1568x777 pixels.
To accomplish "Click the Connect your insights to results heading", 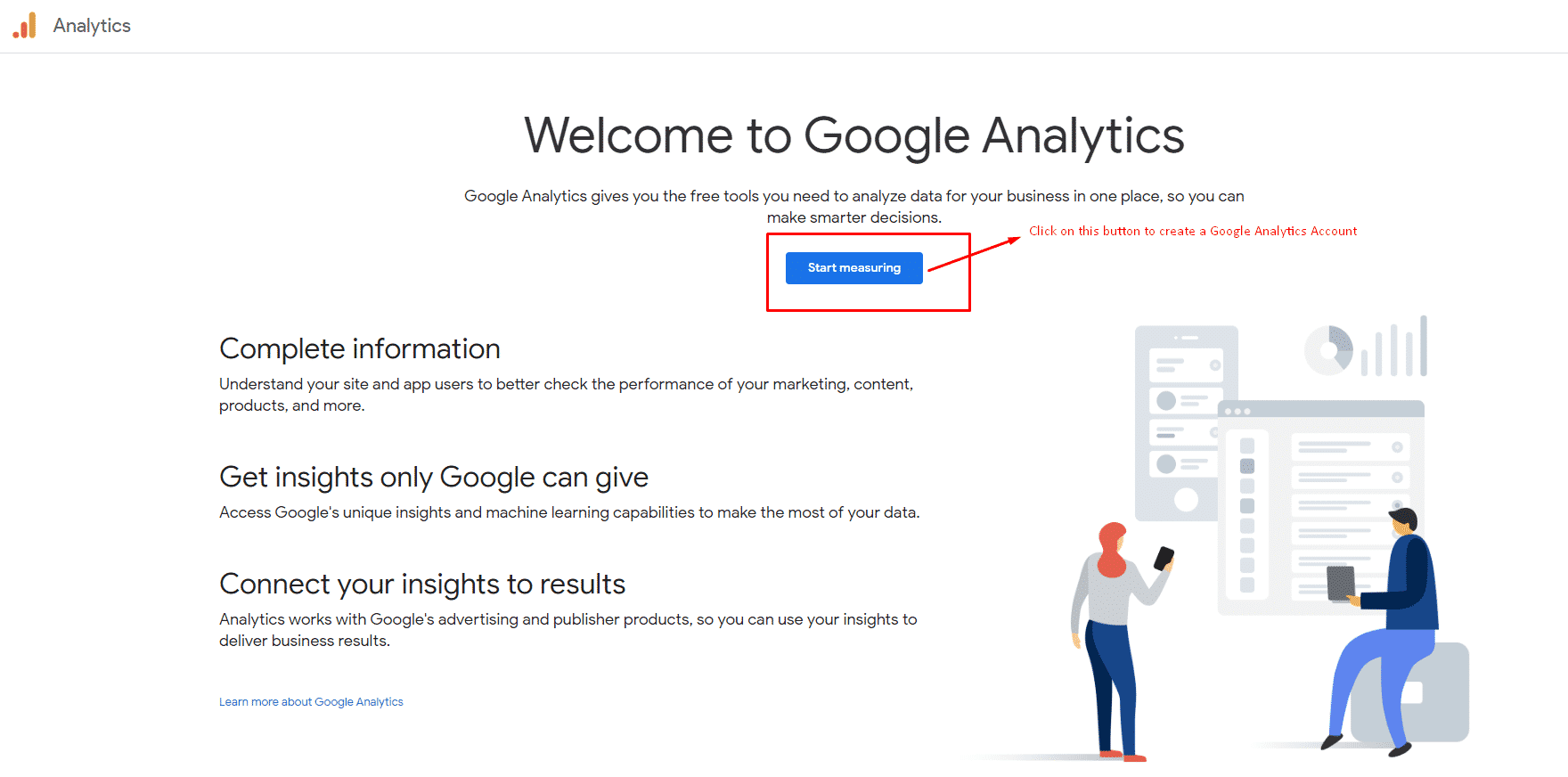I will coord(422,584).
